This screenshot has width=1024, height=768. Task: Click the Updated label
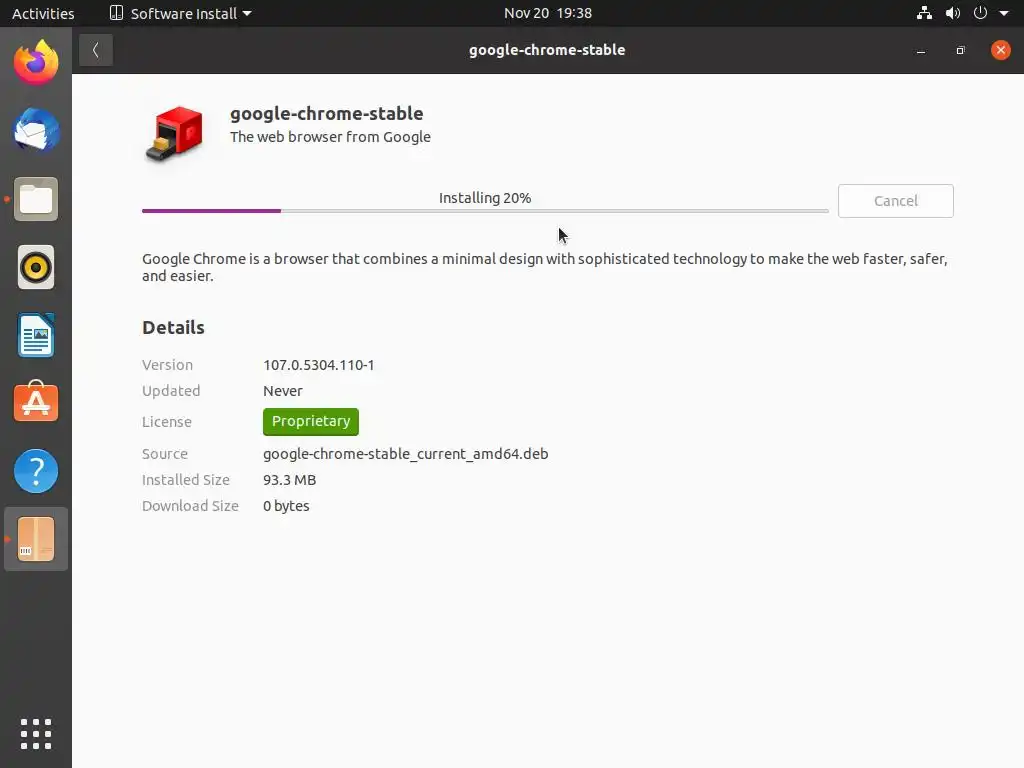tap(171, 391)
